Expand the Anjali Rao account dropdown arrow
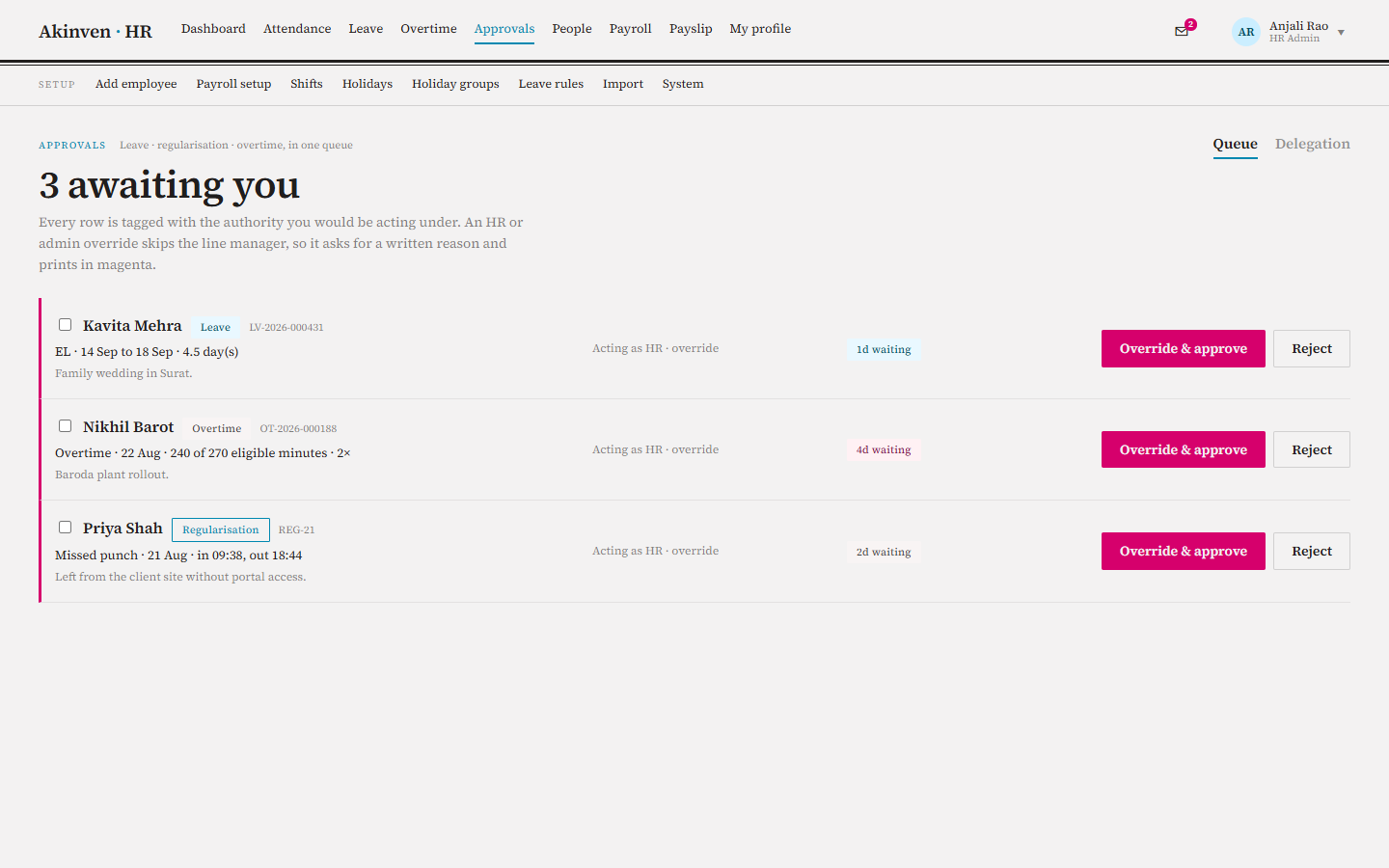The image size is (1389, 868). coord(1341,33)
